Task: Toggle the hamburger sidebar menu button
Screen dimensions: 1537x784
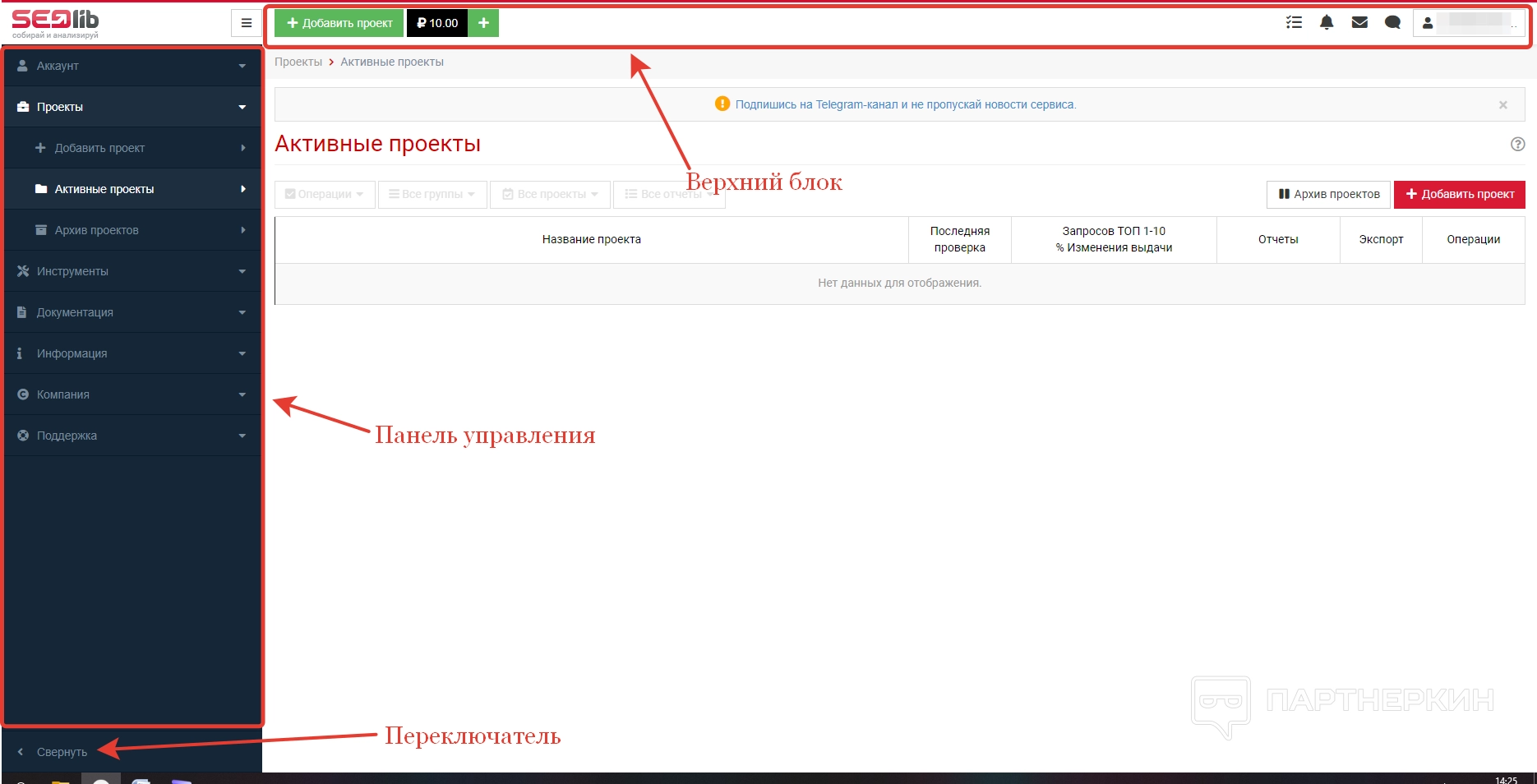Action: (x=246, y=23)
